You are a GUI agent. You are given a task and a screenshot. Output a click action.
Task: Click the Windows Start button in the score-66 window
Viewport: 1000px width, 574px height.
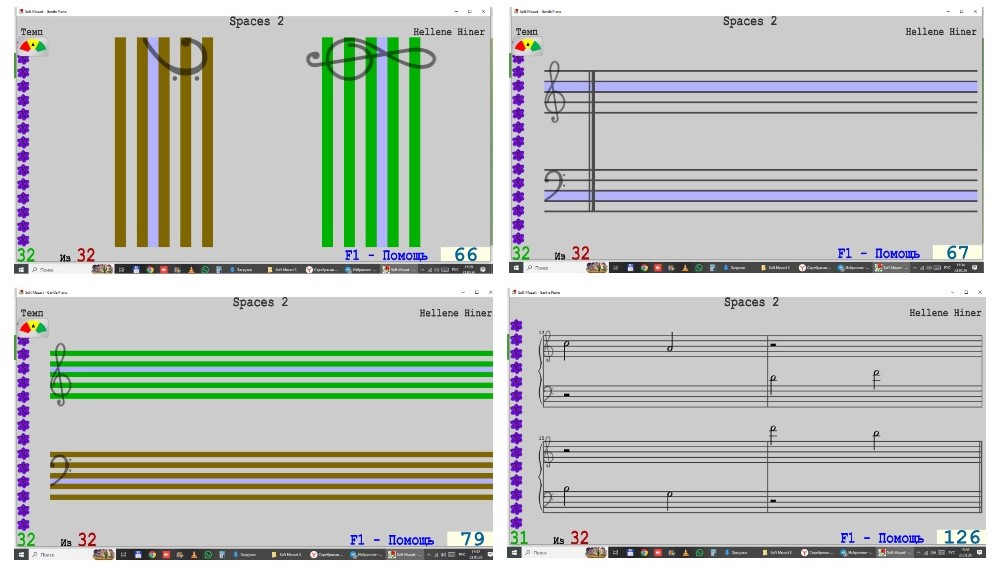pyautogui.click(x=20, y=269)
